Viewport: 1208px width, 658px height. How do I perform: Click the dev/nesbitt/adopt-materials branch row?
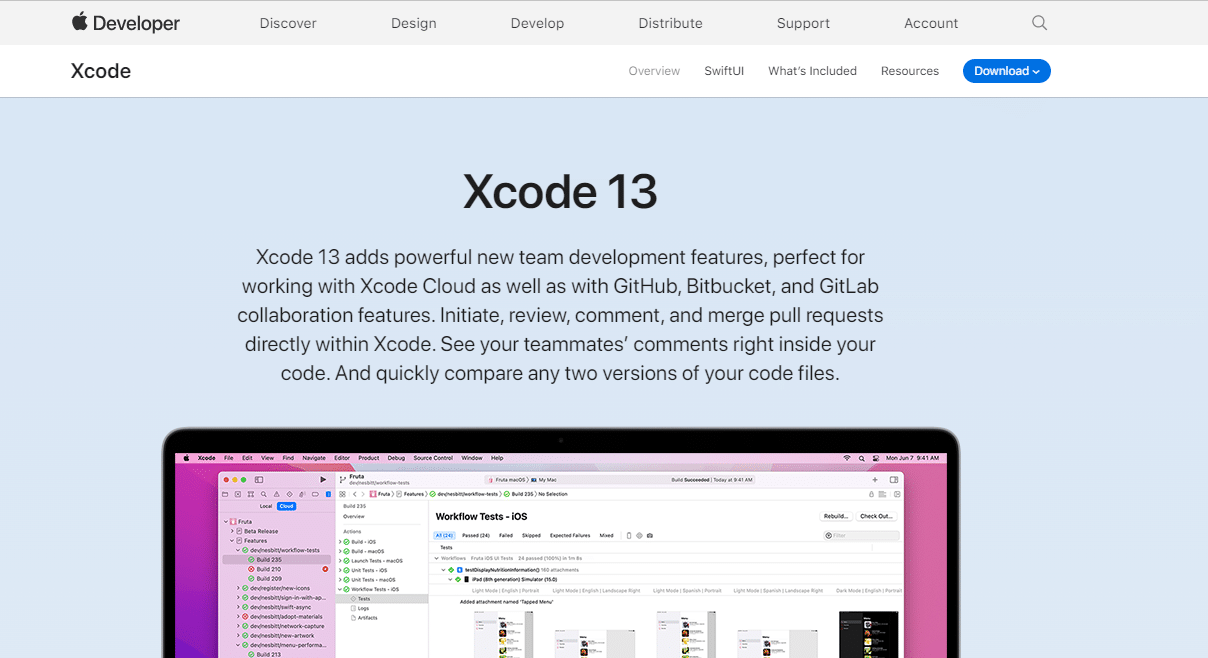pos(279,616)
